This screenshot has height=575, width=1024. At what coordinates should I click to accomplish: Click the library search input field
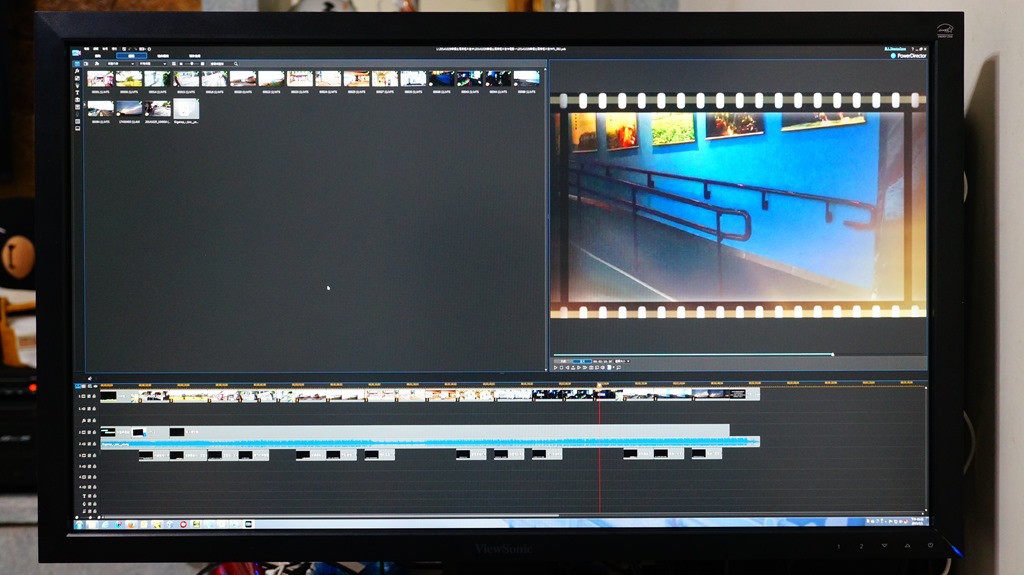220,64
